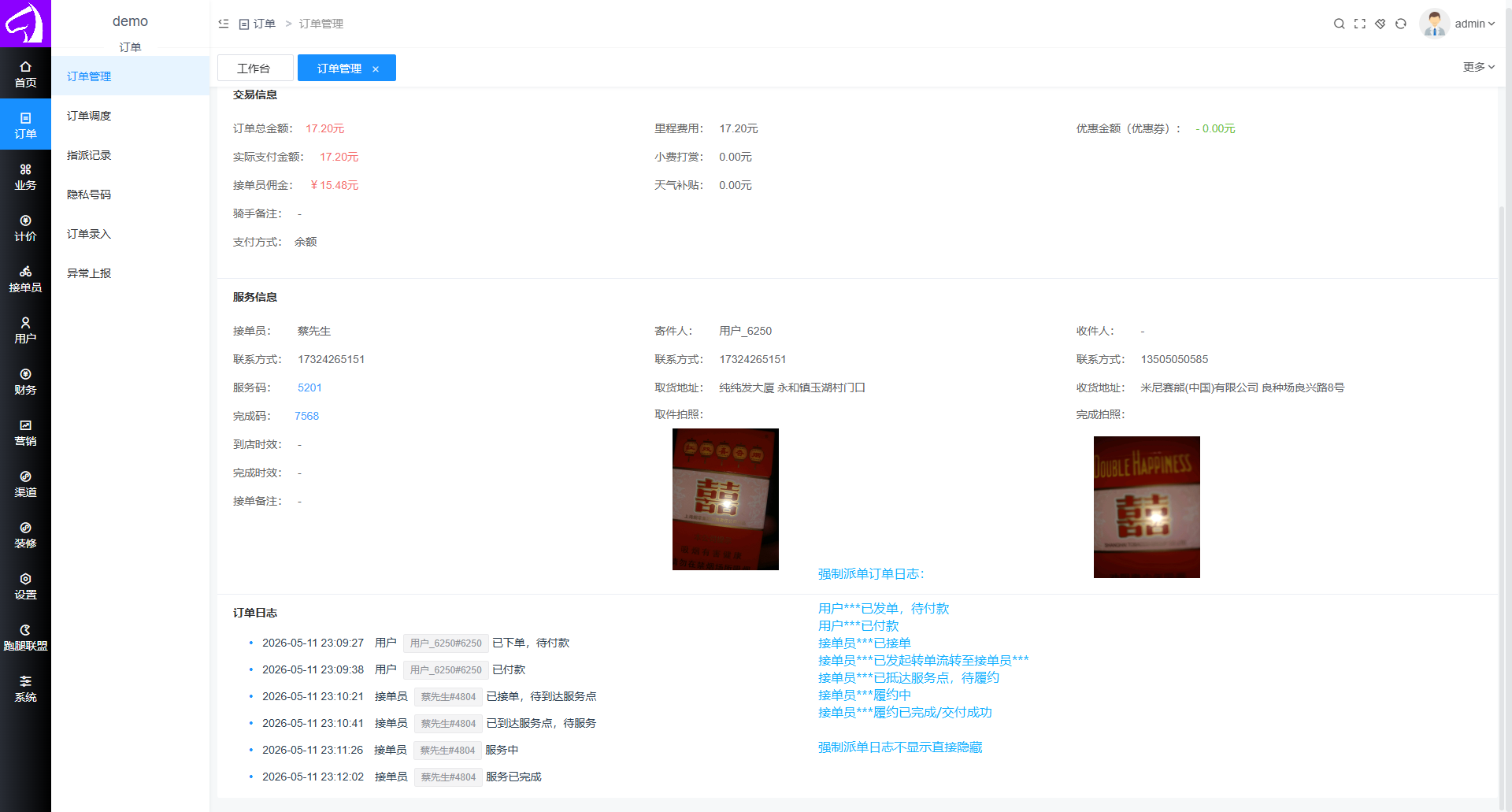Click the completion code 7568
1512x812 pixels.
click(306, 416)
